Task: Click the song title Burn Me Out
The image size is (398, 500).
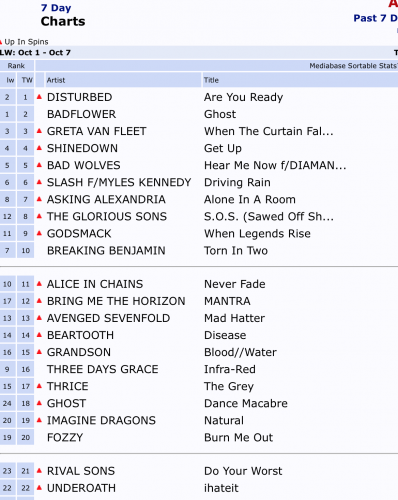Action: (x=239, y=437)
